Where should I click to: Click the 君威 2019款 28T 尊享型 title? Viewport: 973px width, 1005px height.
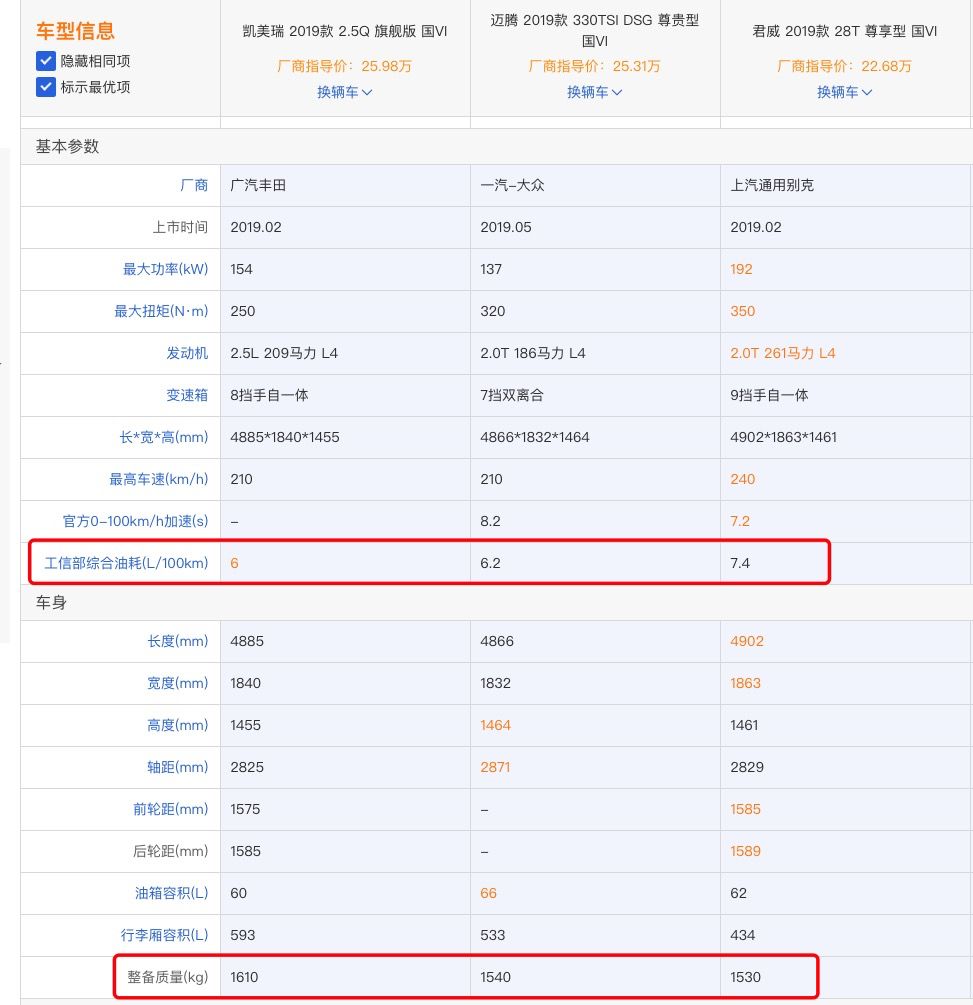845,31
